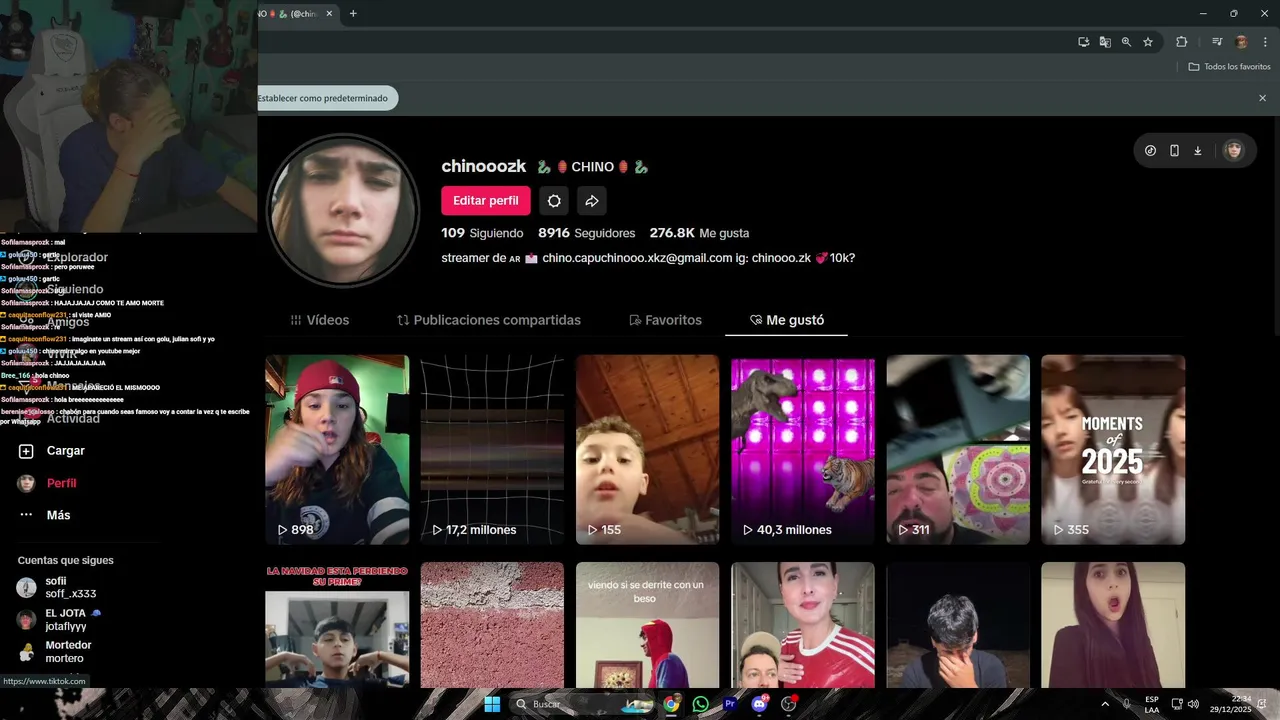Open the video with 40,3 millones views
This screenshot has width=1280, height=720.
[x=803, y=450]
